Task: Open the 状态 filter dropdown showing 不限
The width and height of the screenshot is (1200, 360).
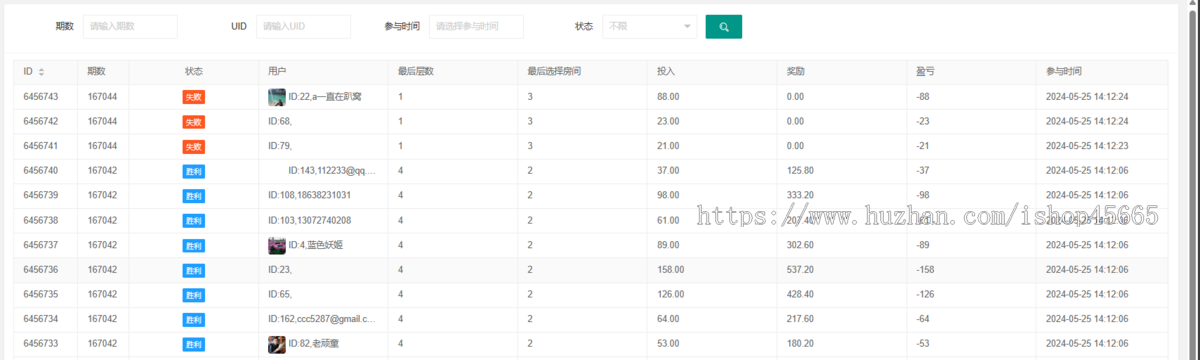Action: [x=649, y=27]
